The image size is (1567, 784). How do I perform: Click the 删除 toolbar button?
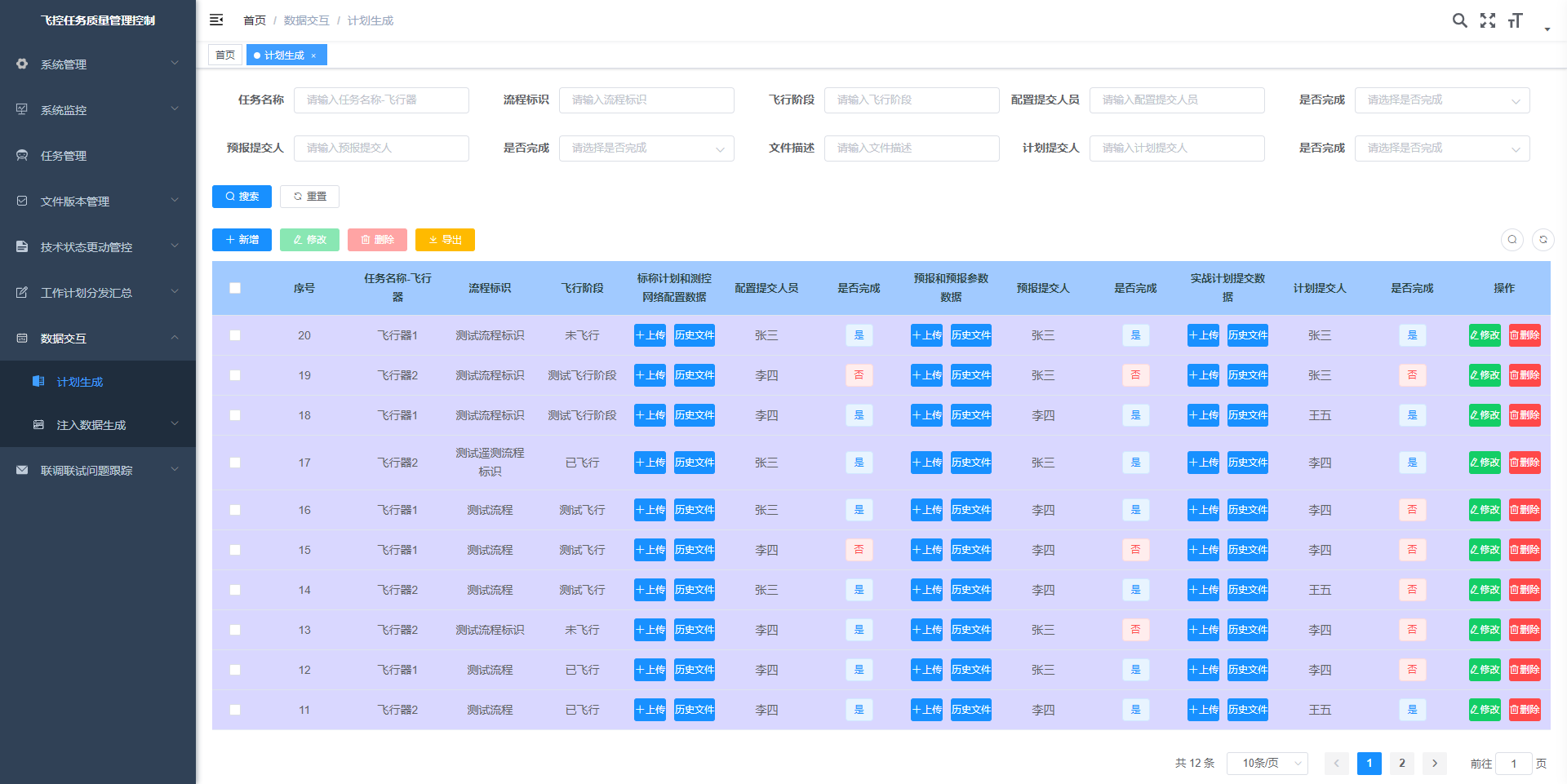coord(377,240)
